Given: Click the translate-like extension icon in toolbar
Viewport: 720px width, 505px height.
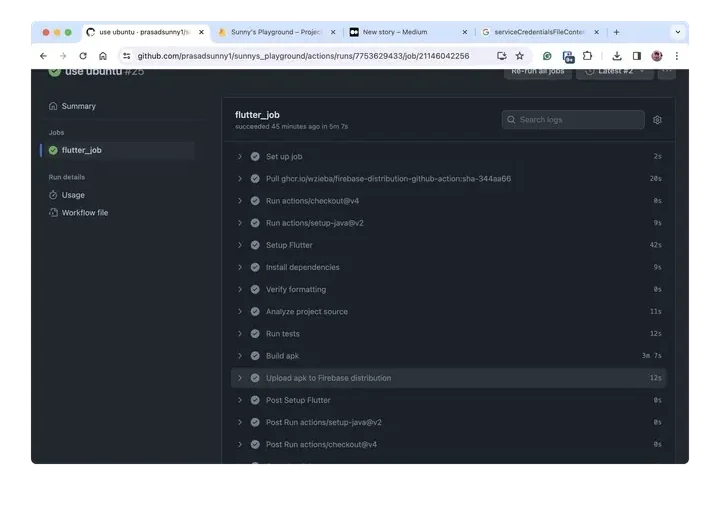Looking at the screenshot, I should (568, 56).
